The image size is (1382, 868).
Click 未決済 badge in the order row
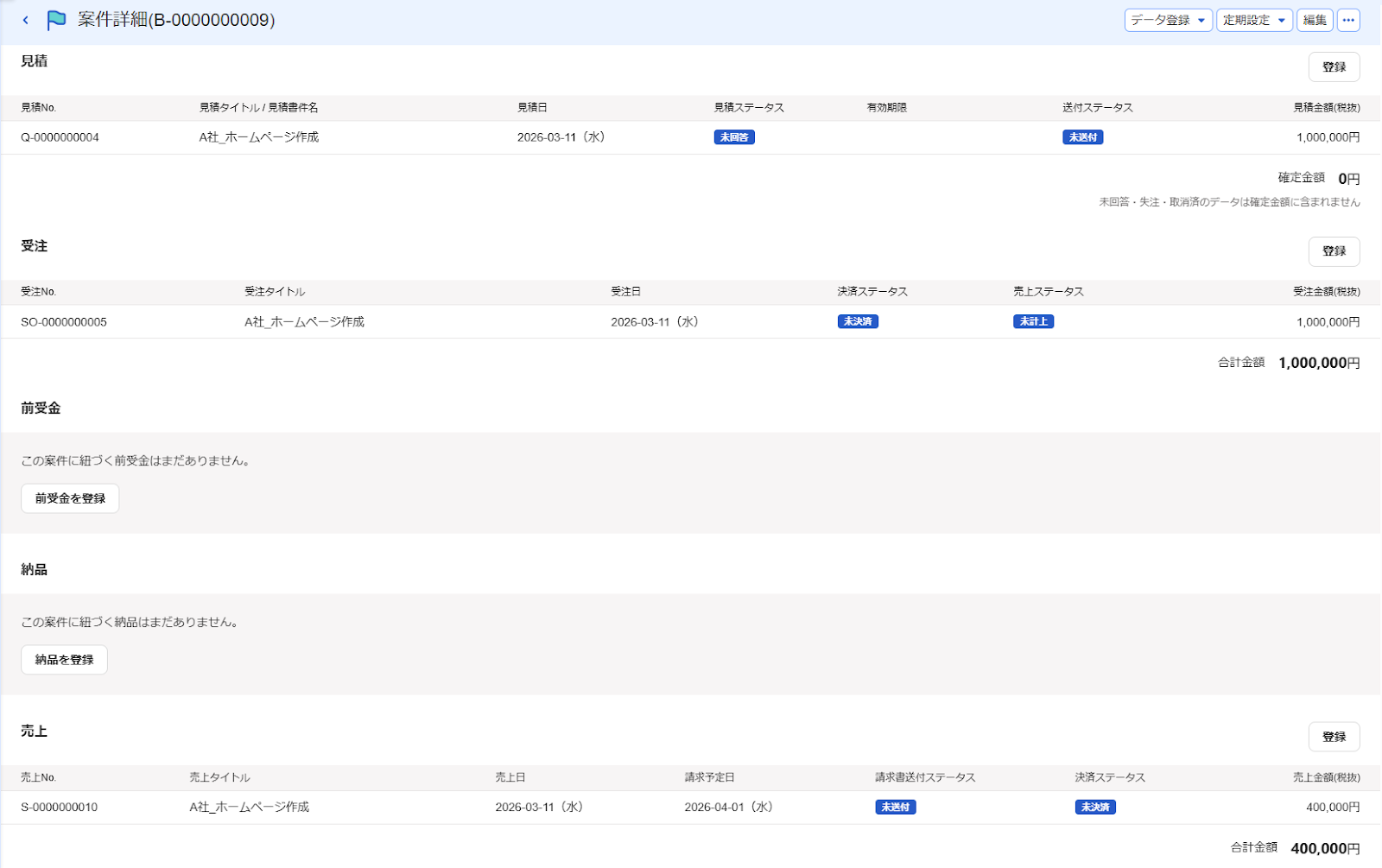click(858, 321)
